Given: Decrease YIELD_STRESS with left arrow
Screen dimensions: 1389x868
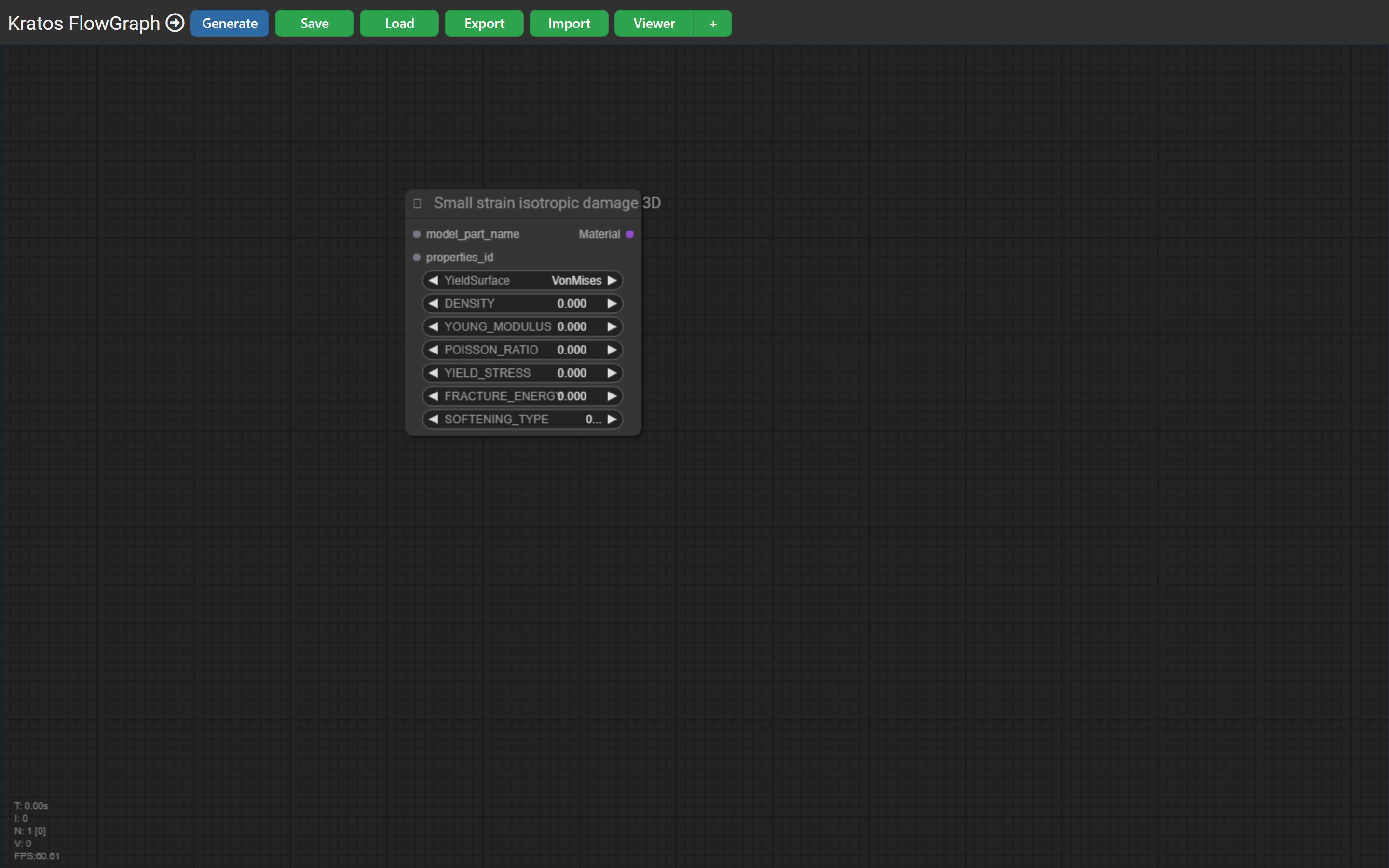Looking at the screenshot, I should click(434, 373).
